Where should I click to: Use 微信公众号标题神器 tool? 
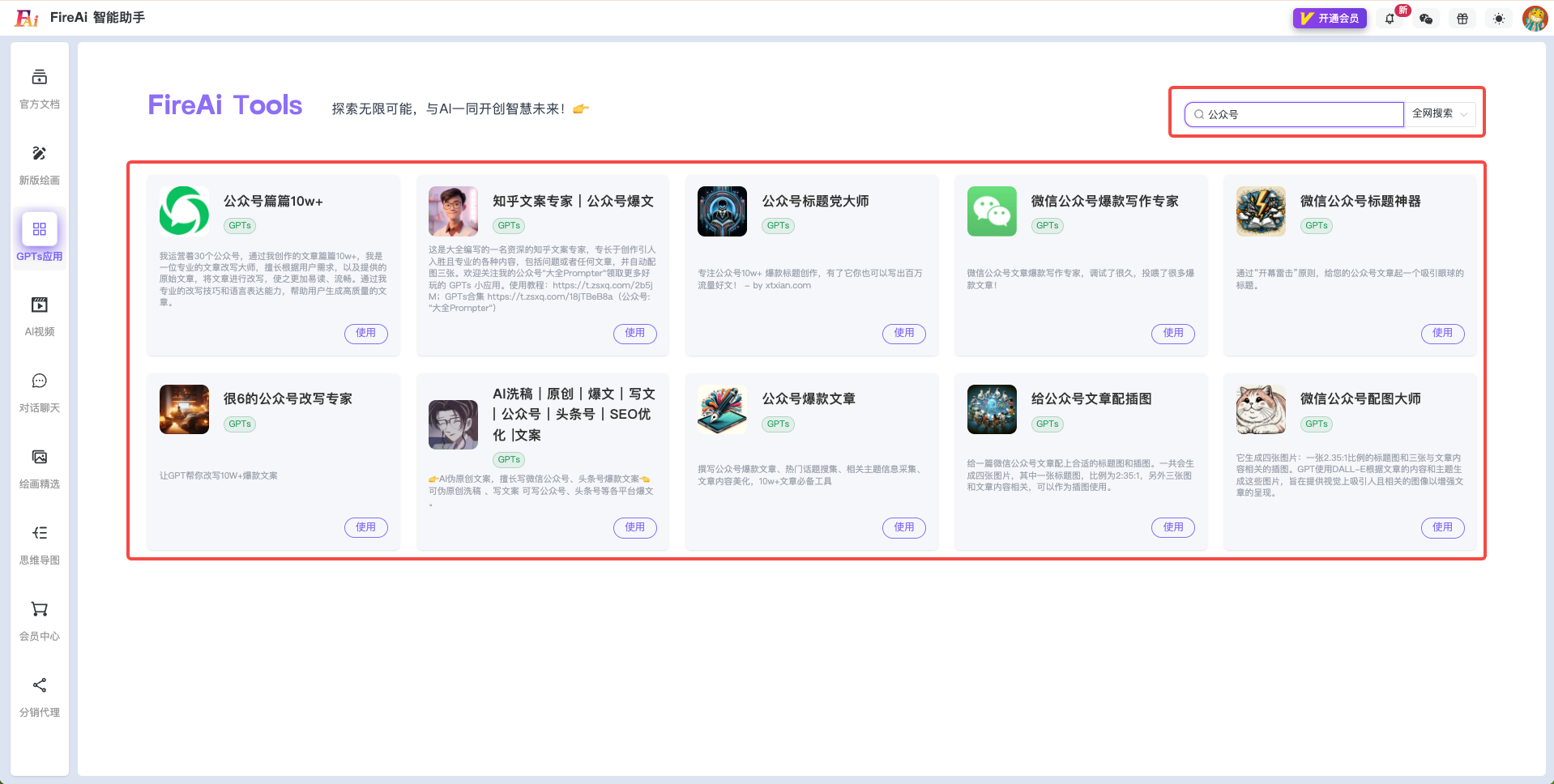1443,333
